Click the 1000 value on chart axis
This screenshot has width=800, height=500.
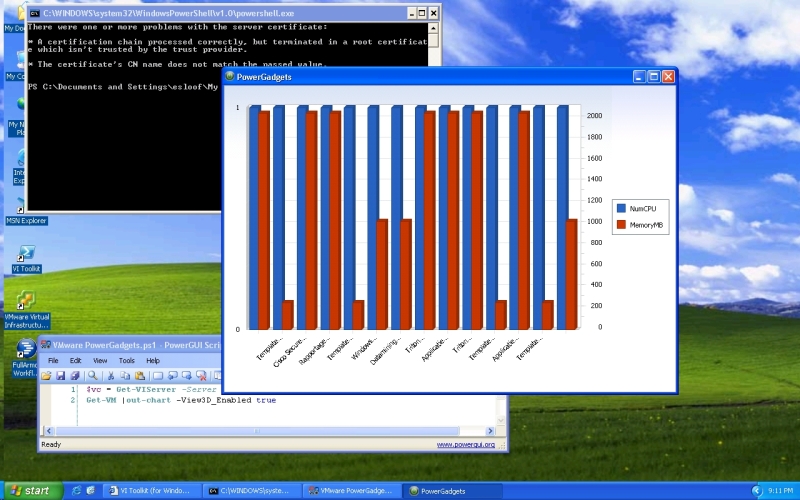point(594,221)
